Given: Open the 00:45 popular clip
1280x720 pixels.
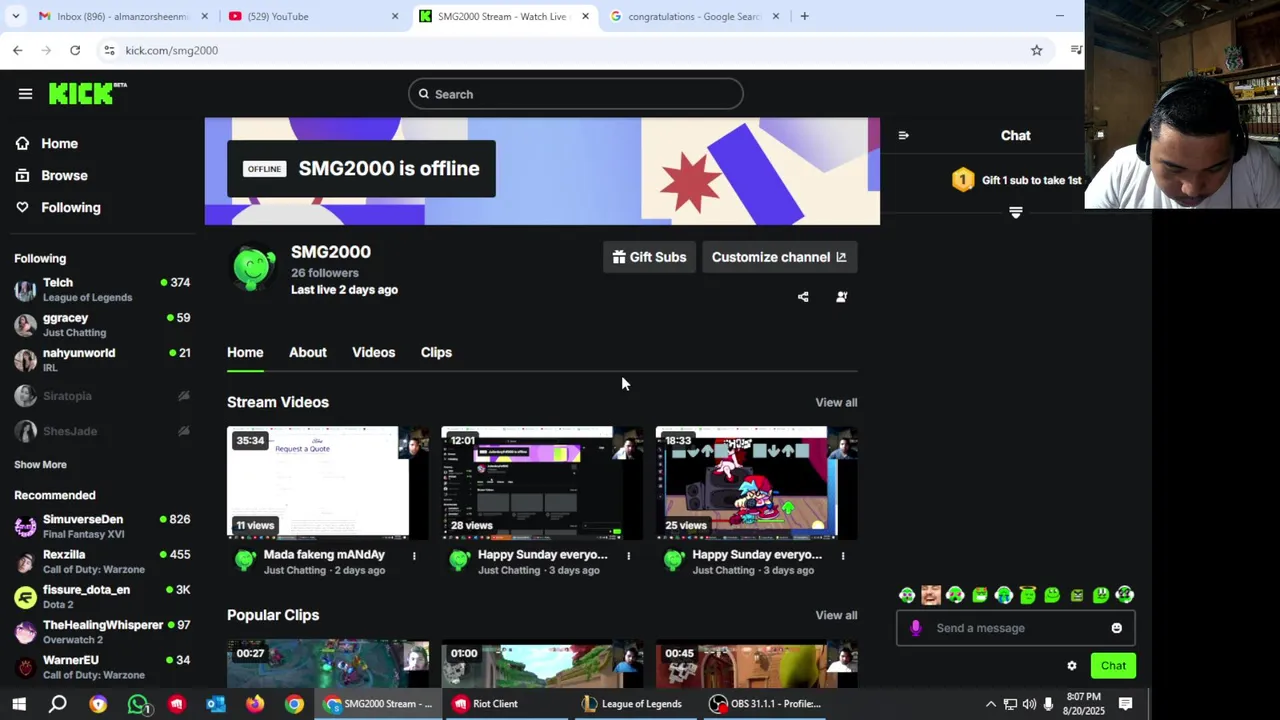Looking at the screenshot, I should point(756,664).
